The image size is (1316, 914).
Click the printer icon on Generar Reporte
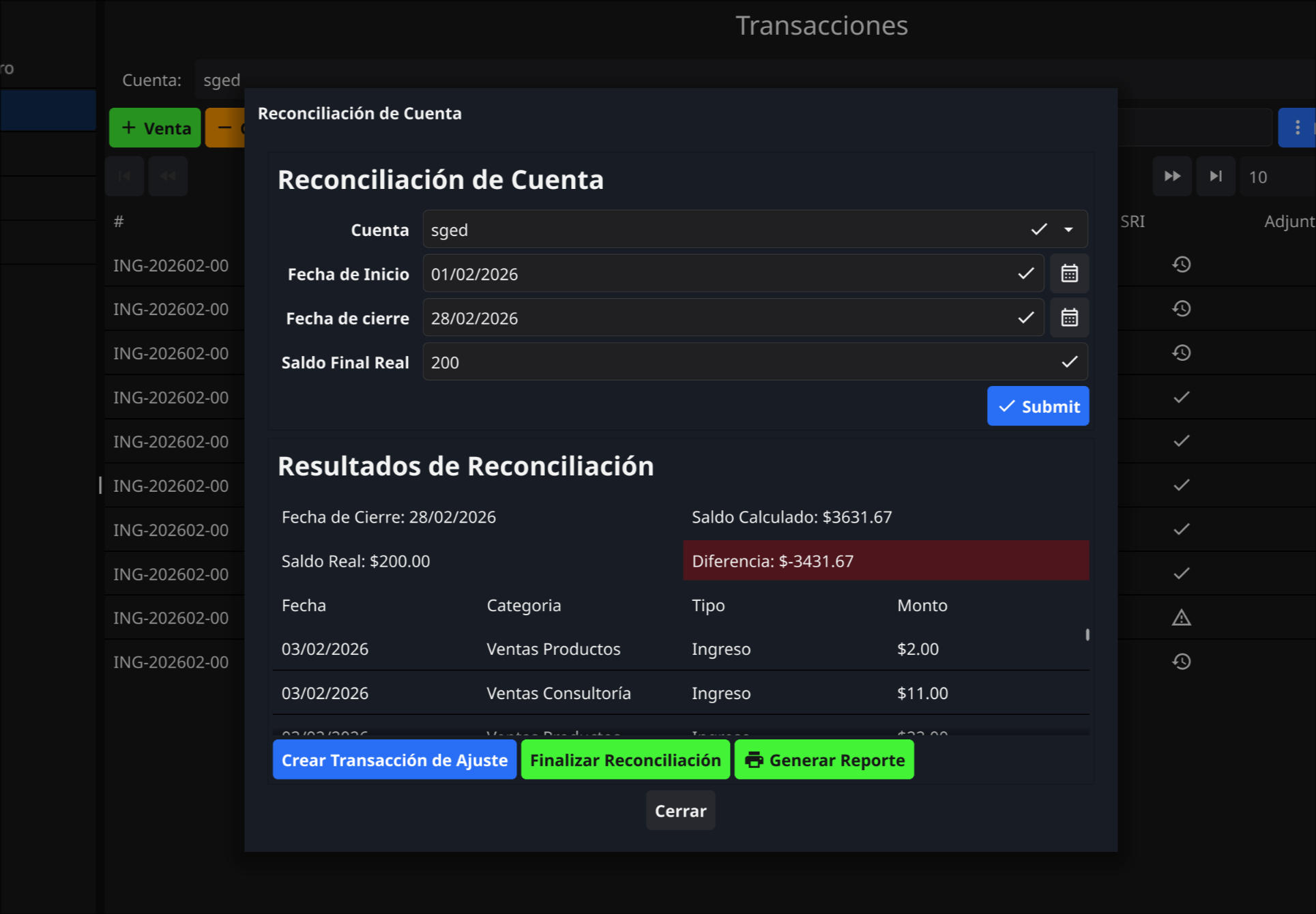(755, 759)
